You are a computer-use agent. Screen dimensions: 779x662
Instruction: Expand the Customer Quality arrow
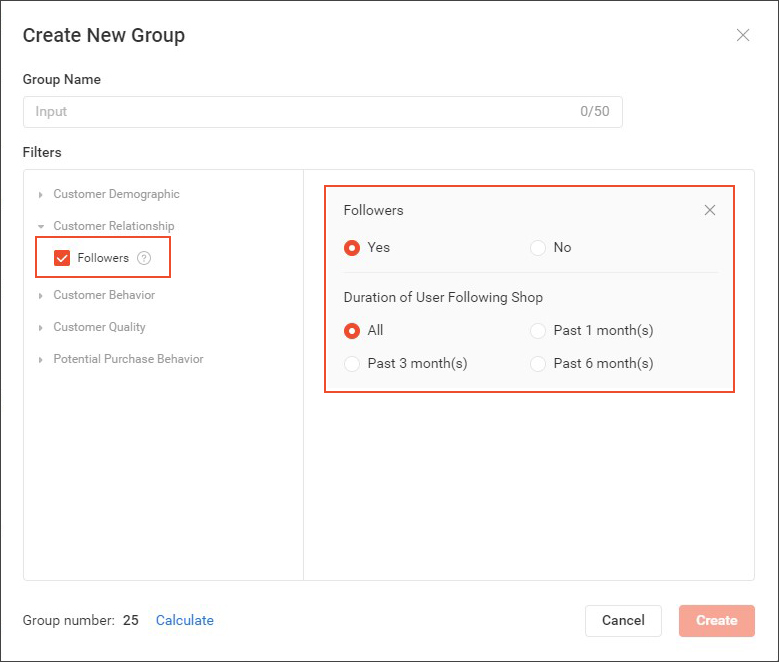pyautogui.click(x=41, y=327)
